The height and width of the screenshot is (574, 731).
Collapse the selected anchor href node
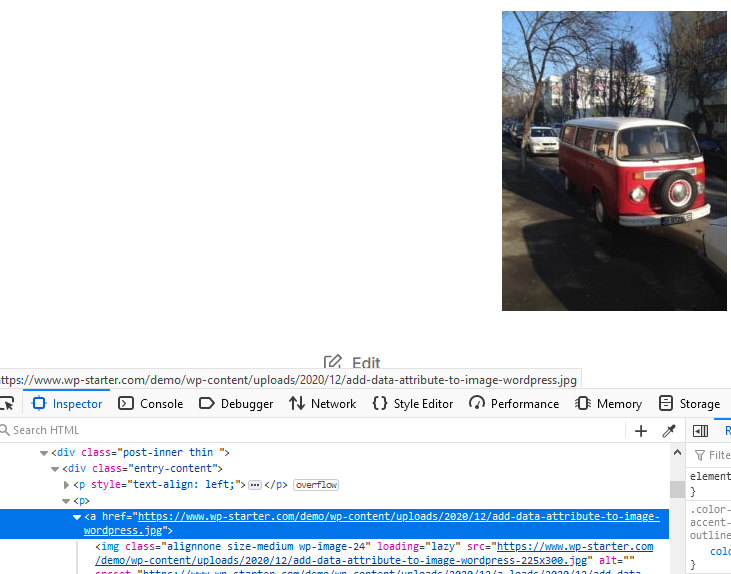point(77,517)
